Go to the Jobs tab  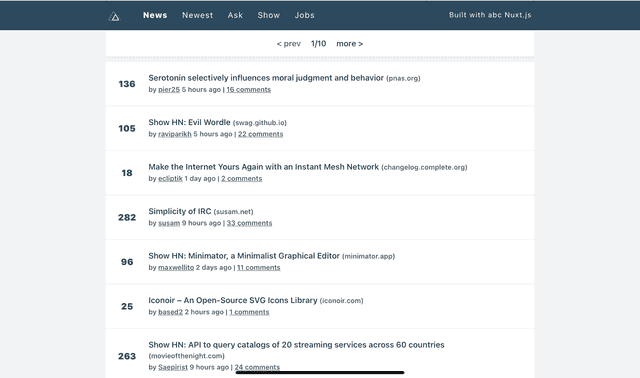(x=304, y=15)
